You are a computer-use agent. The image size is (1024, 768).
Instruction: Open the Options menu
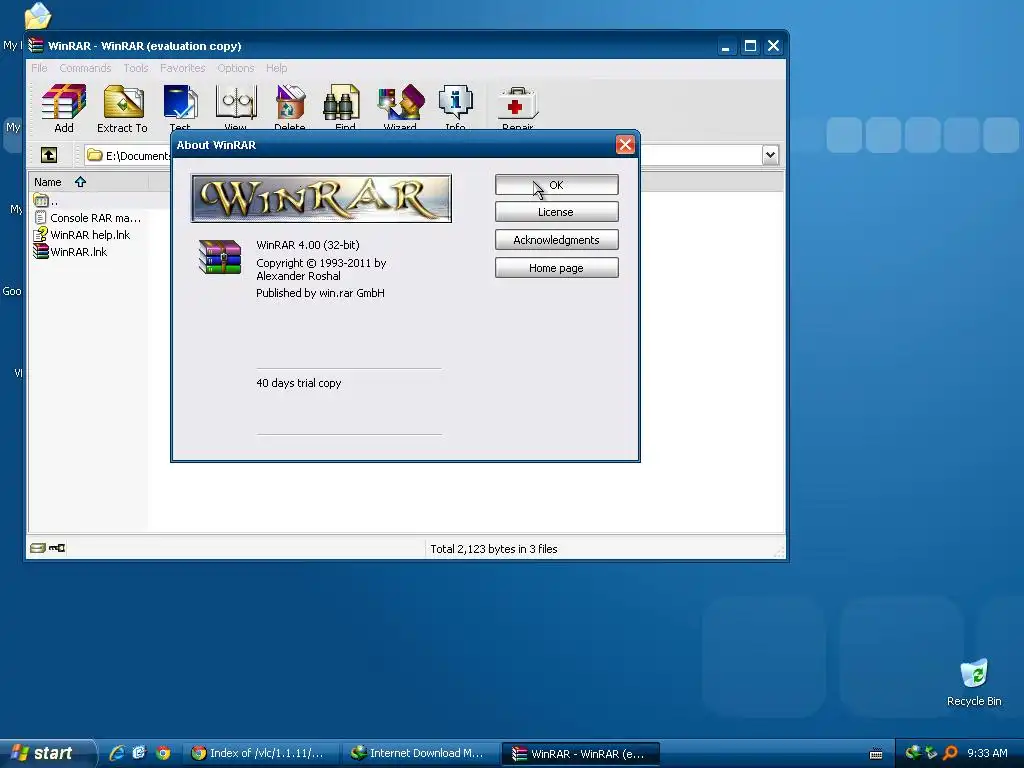(236, 68)
